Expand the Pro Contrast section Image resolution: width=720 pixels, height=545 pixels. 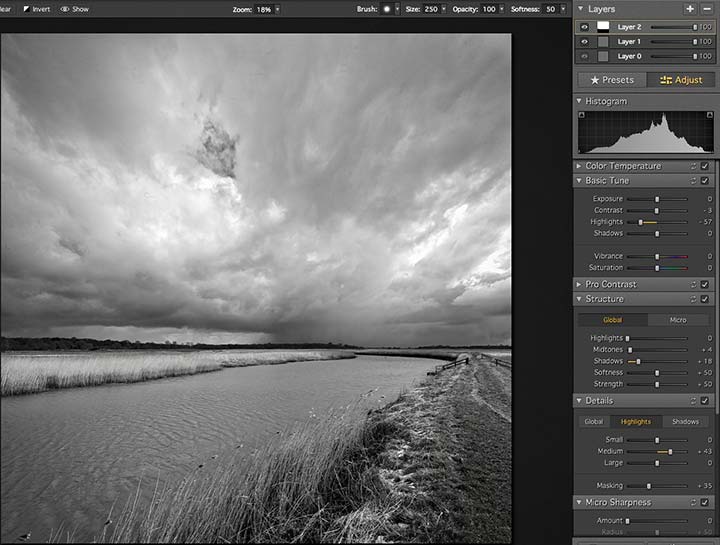(x=579, y=285)
